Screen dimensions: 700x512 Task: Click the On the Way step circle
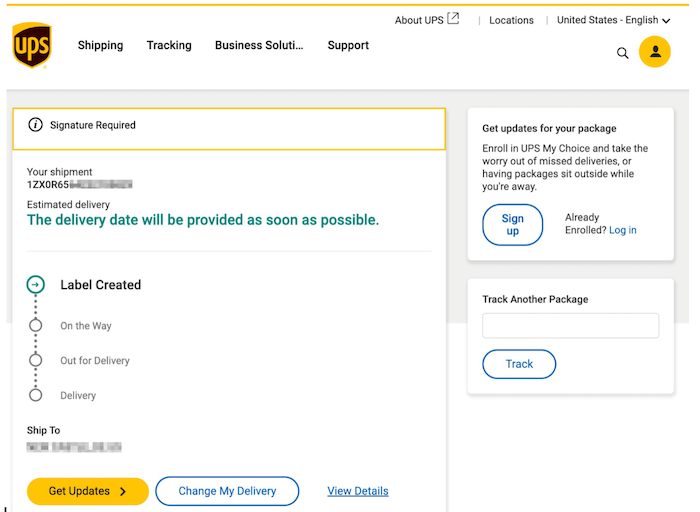[36, 325]
